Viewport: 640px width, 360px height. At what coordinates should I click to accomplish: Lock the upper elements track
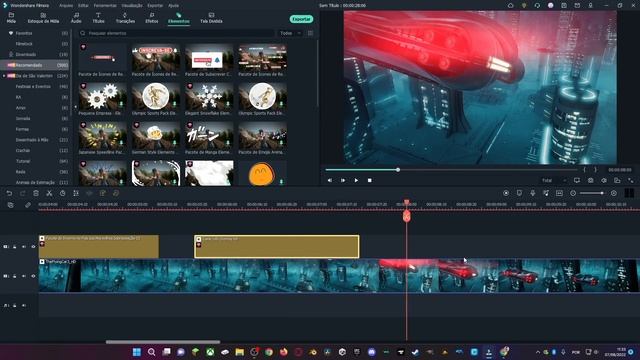pos(15,247)
